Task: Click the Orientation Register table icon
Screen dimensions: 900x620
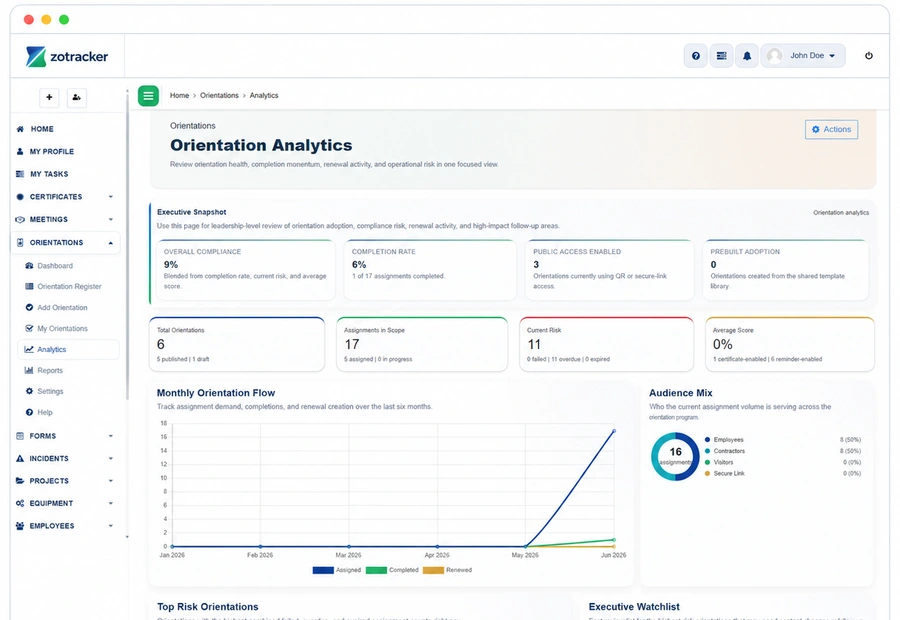Action: tap(29, 286)
